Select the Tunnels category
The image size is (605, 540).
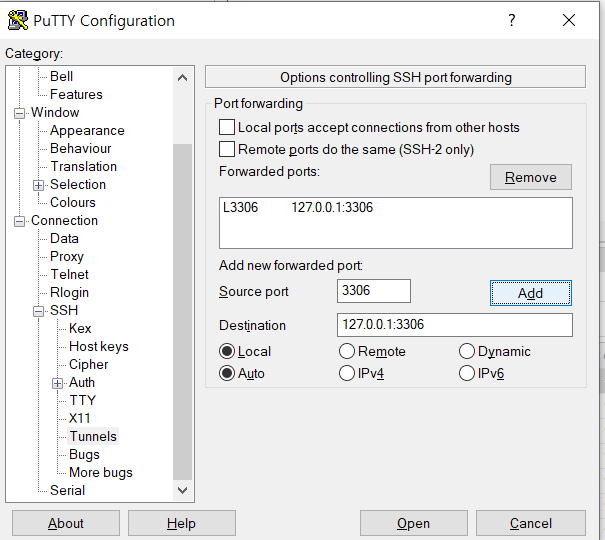tap(93, 436)
